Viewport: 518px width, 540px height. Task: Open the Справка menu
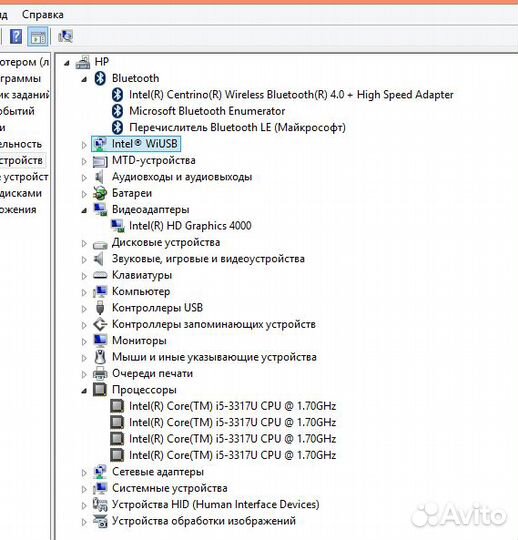pos(43,15)
